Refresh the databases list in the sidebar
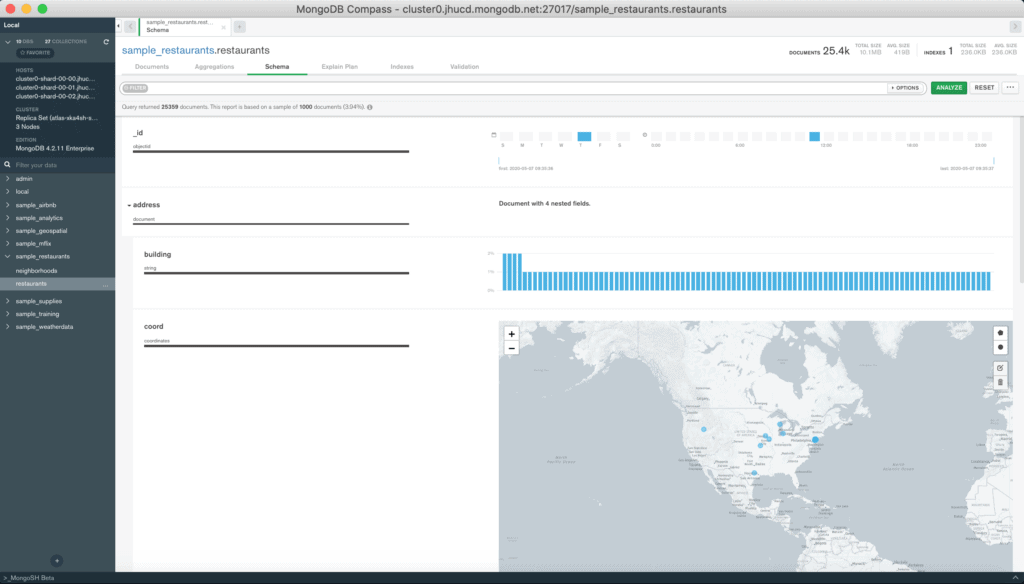Viewport: 1024px width, 584px height. pos(106,42)
